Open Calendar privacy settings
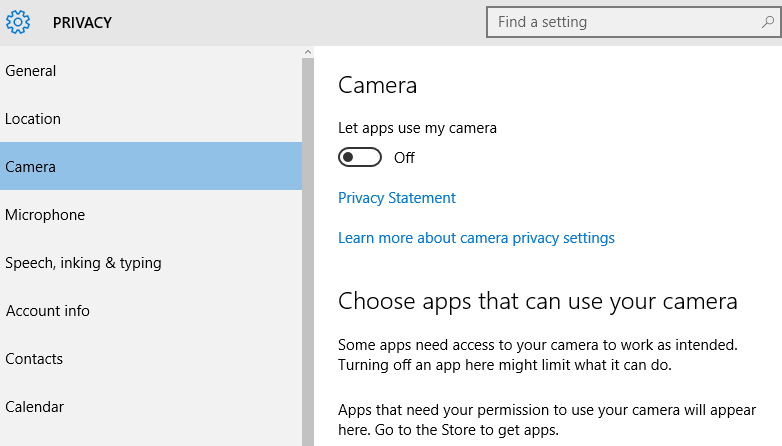Image resolution: width=782 pixels, height=446 pixels. point(151,406)
